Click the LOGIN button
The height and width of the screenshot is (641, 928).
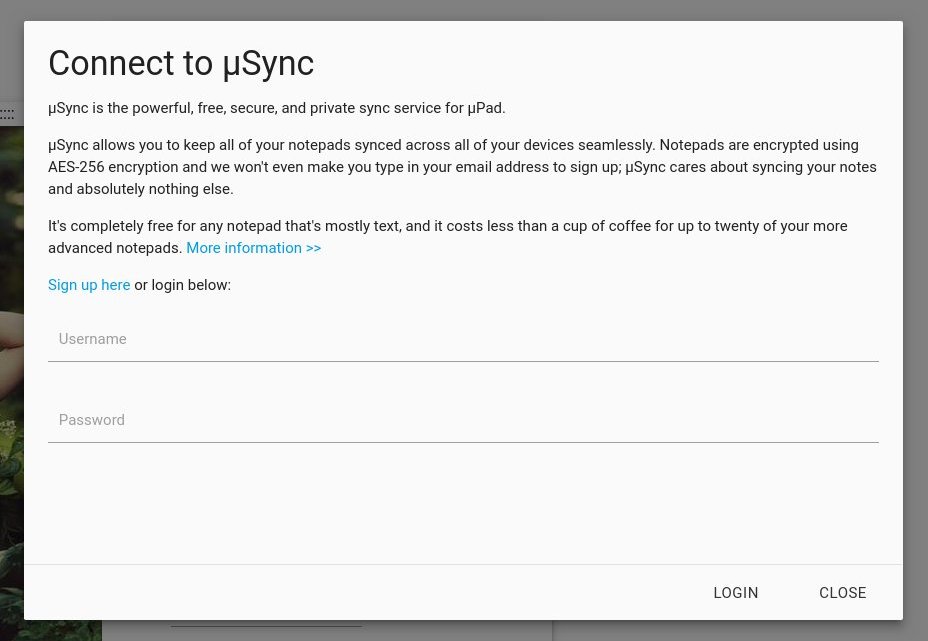click(x=736, y=592)
